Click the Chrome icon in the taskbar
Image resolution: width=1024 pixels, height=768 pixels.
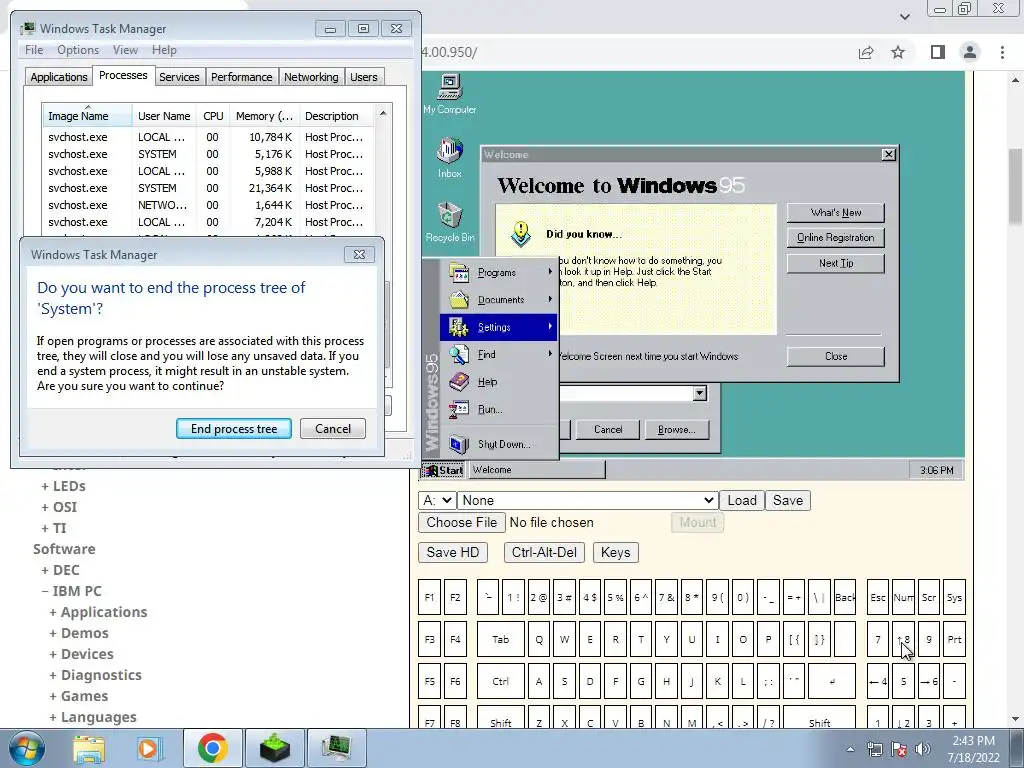coord(212,748)
